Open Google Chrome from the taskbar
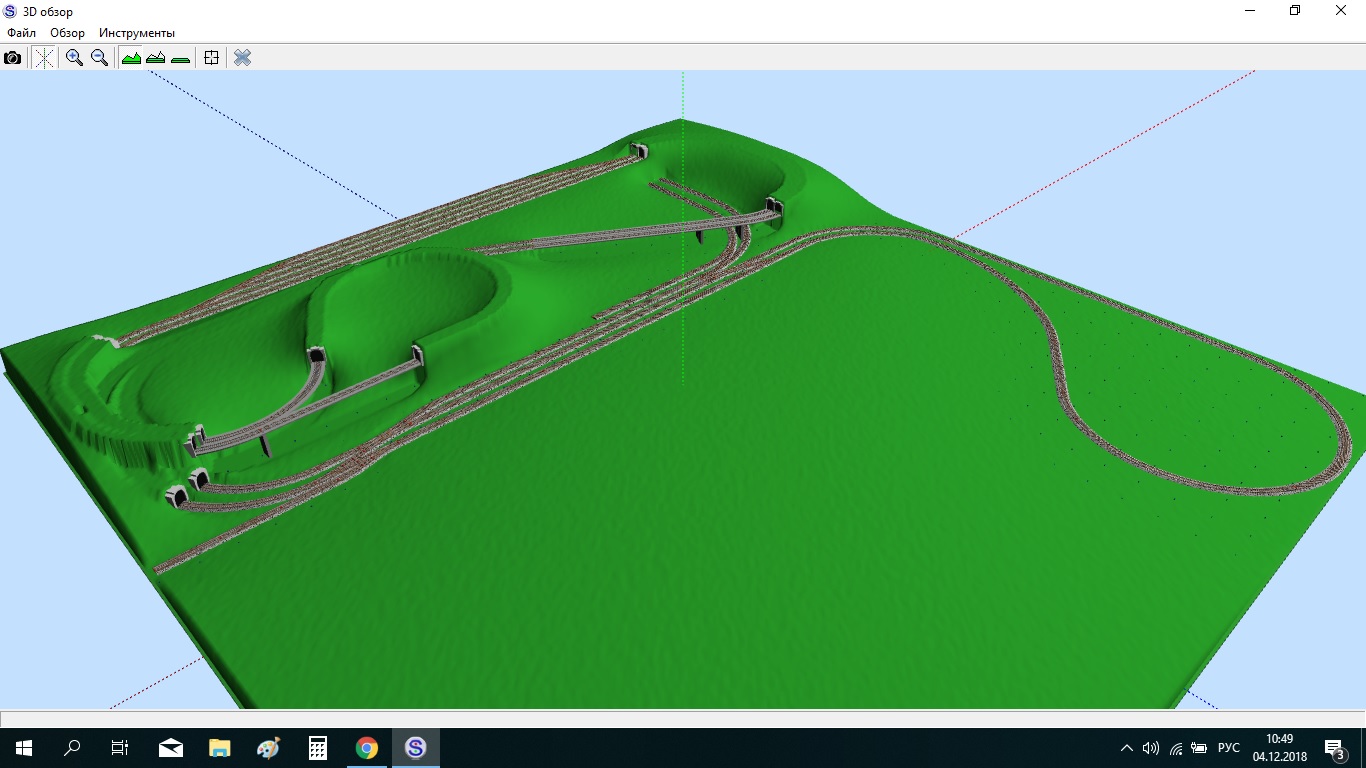The image size is (1366, 768). click(x=367, y=747)
